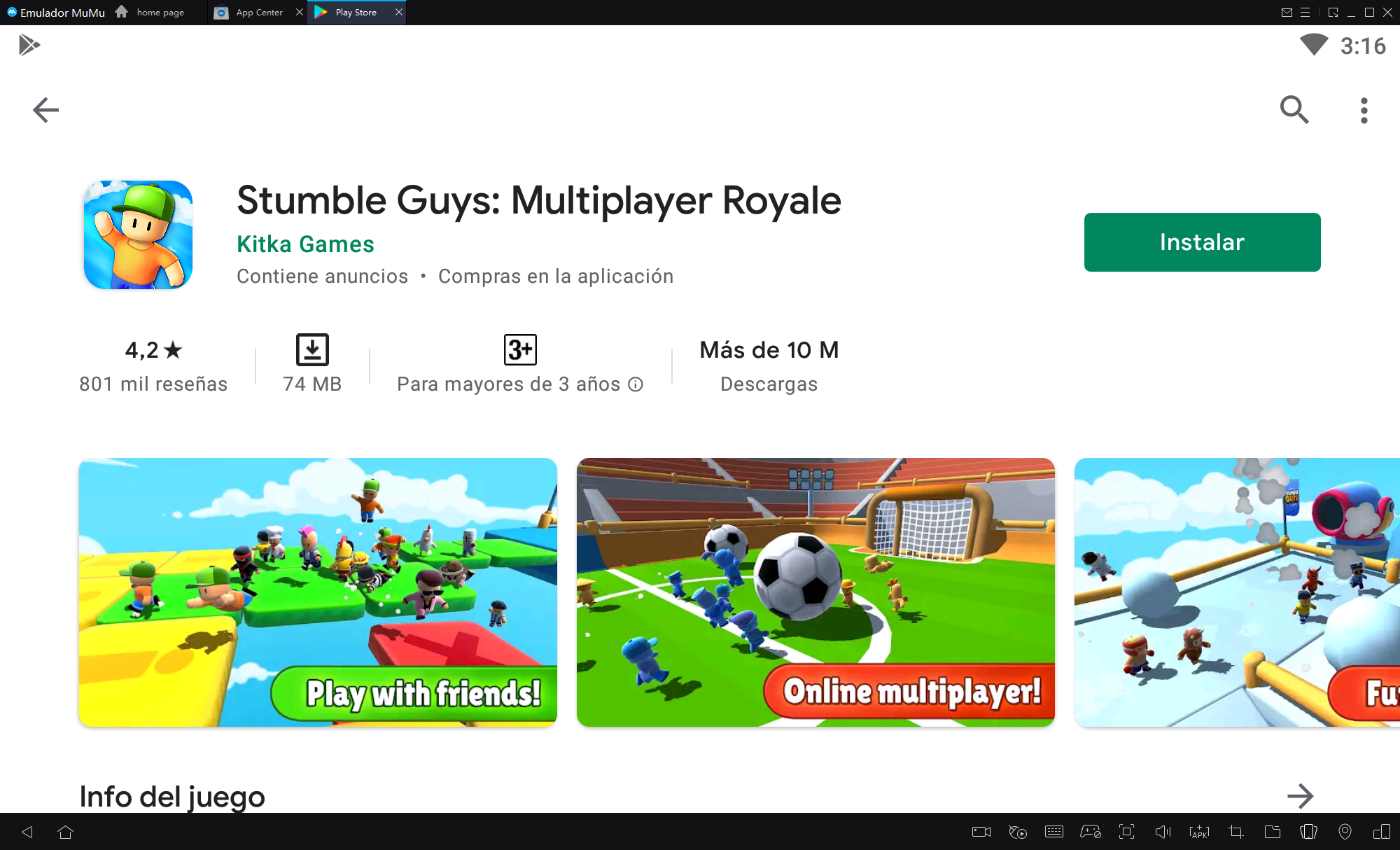Open shared folder icon

(x=1273, y=832)
